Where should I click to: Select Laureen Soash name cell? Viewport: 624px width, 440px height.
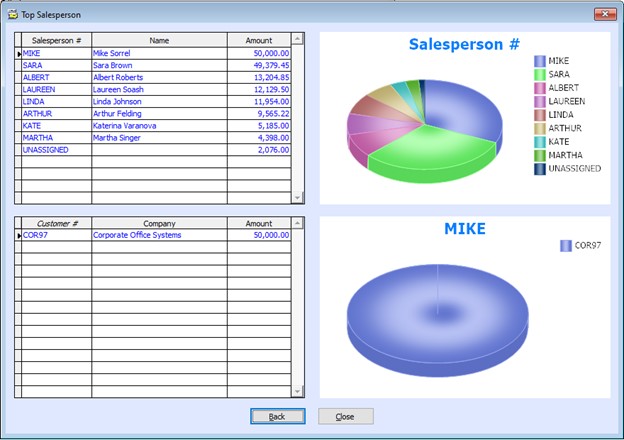tap(159, 89)
